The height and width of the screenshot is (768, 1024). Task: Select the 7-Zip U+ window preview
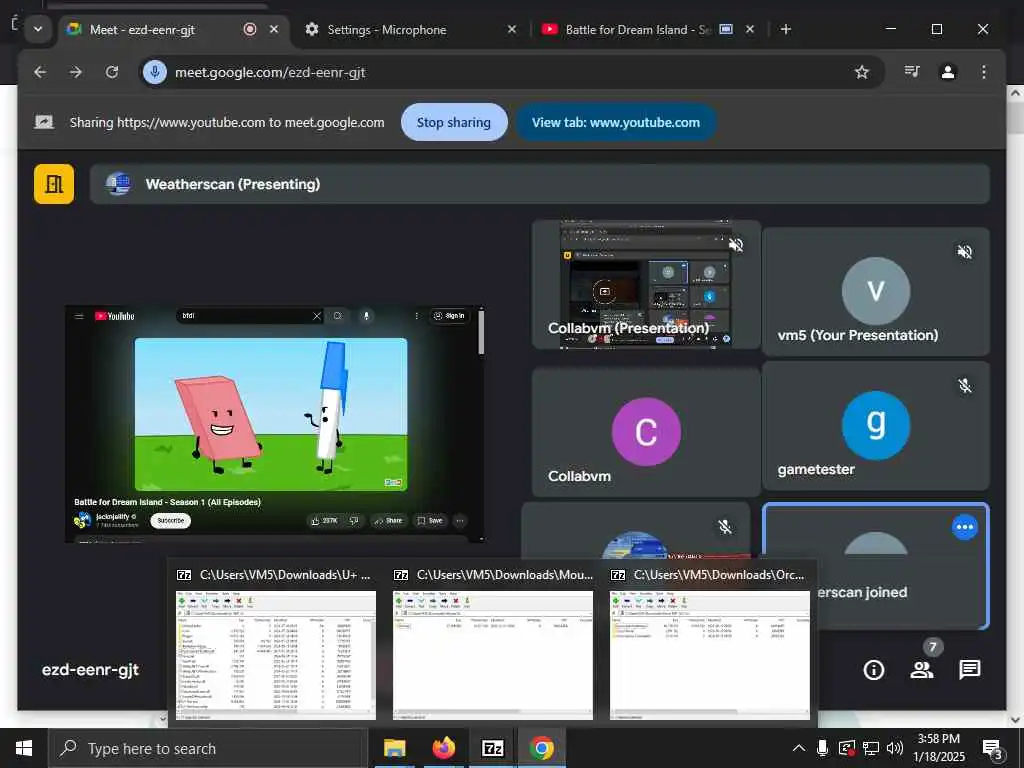(276, 644)
